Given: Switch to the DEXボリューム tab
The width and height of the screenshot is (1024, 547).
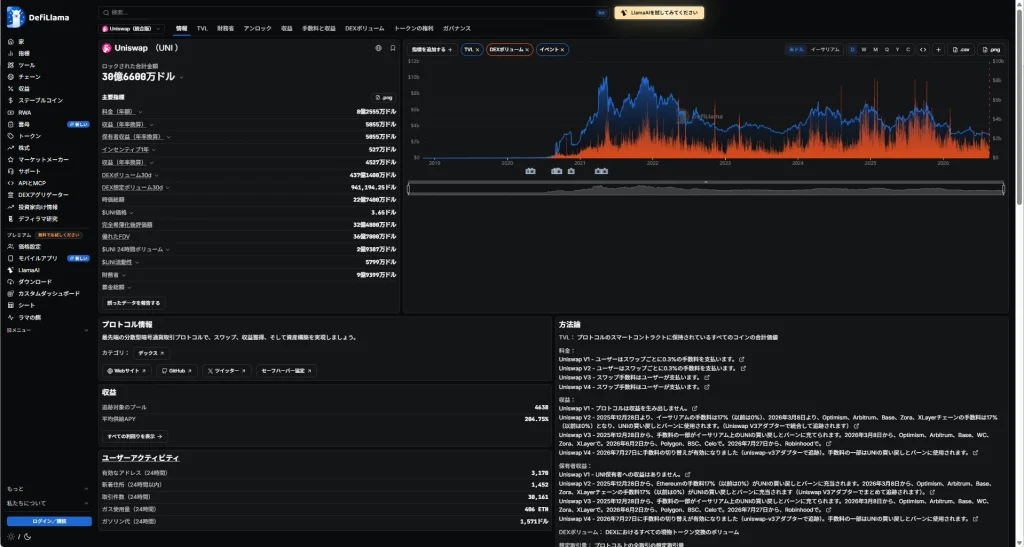Looking at the screenshot, I should pos(364,29).
